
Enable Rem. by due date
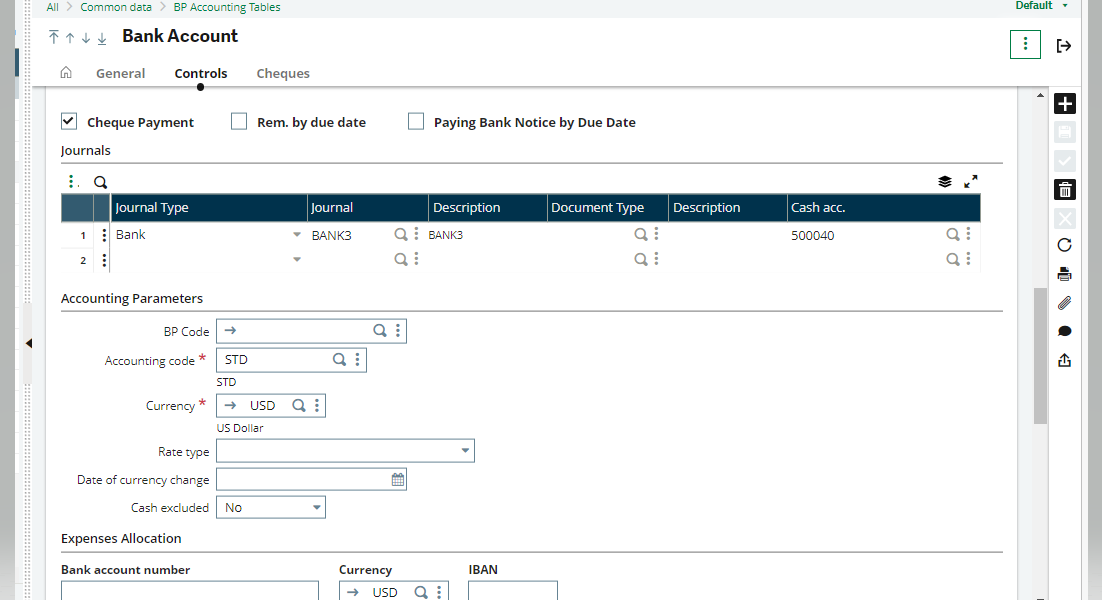pos(239,121)
